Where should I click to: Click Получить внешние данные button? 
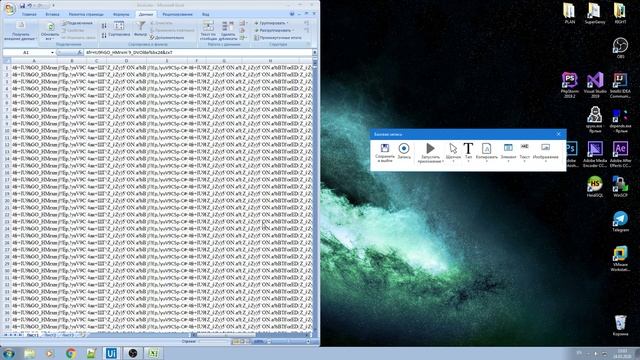pyautogui.click(x=20, y=31)
